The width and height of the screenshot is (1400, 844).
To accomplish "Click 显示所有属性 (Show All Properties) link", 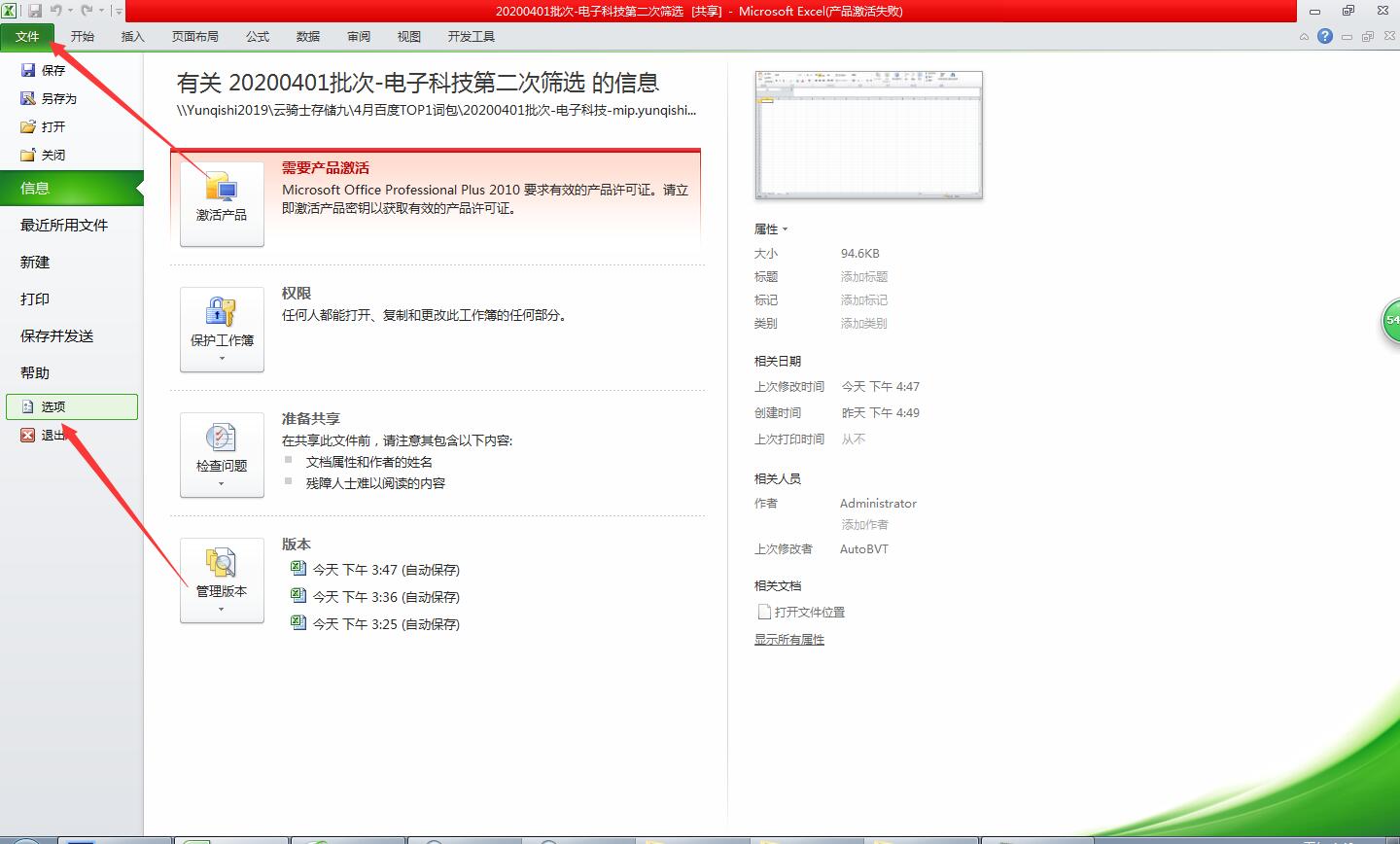I will (x=789, y=640).
